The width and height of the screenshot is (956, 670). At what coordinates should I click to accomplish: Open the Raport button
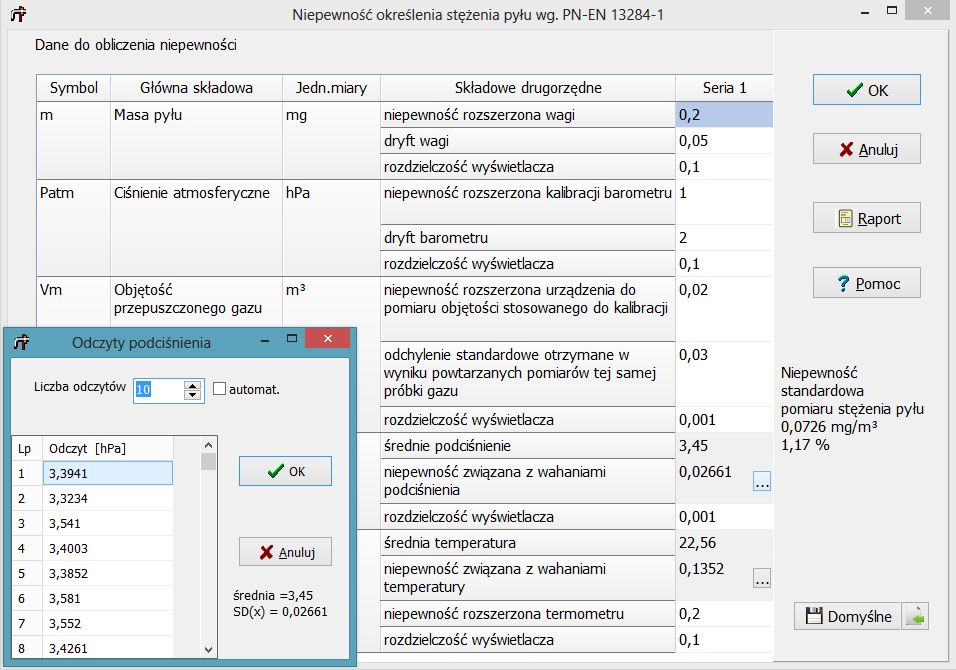point(866,218)
